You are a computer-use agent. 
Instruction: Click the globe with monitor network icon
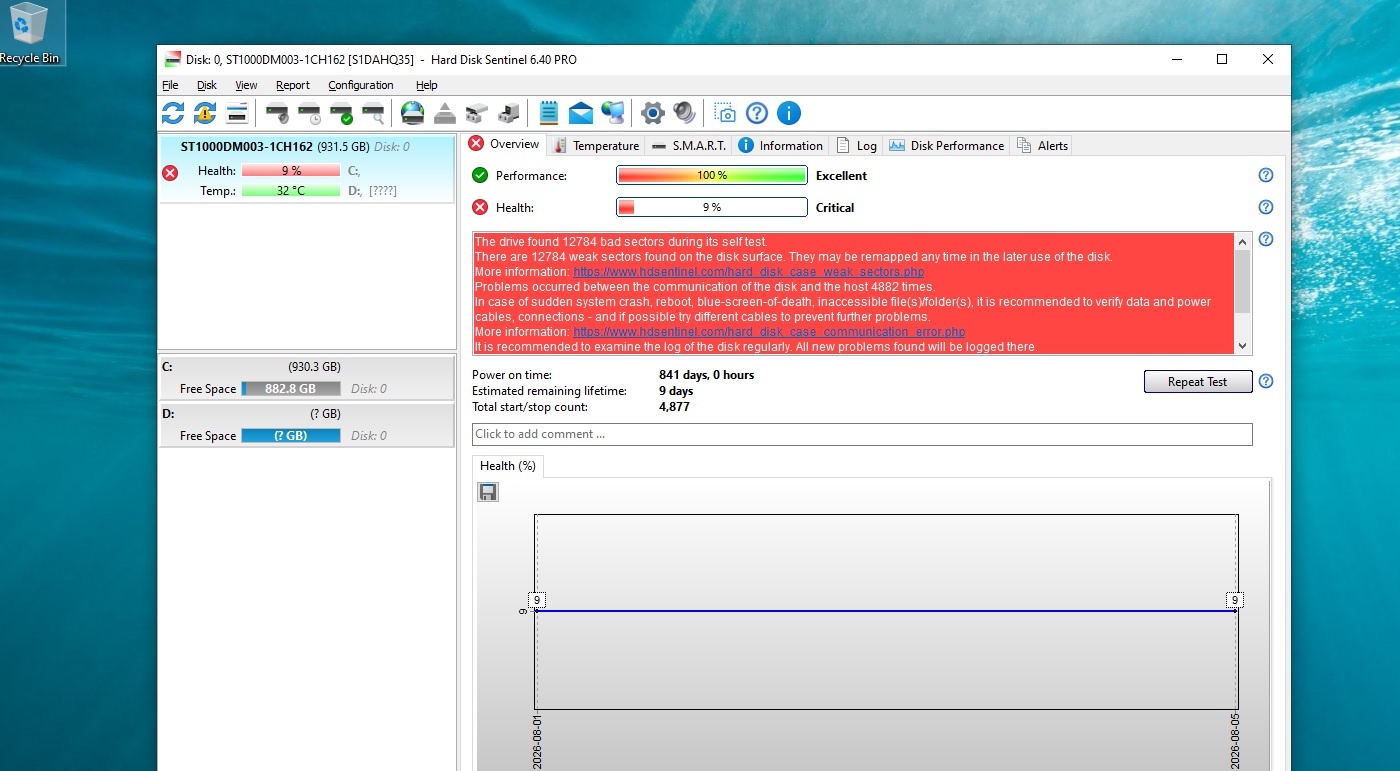click(613, 112)
